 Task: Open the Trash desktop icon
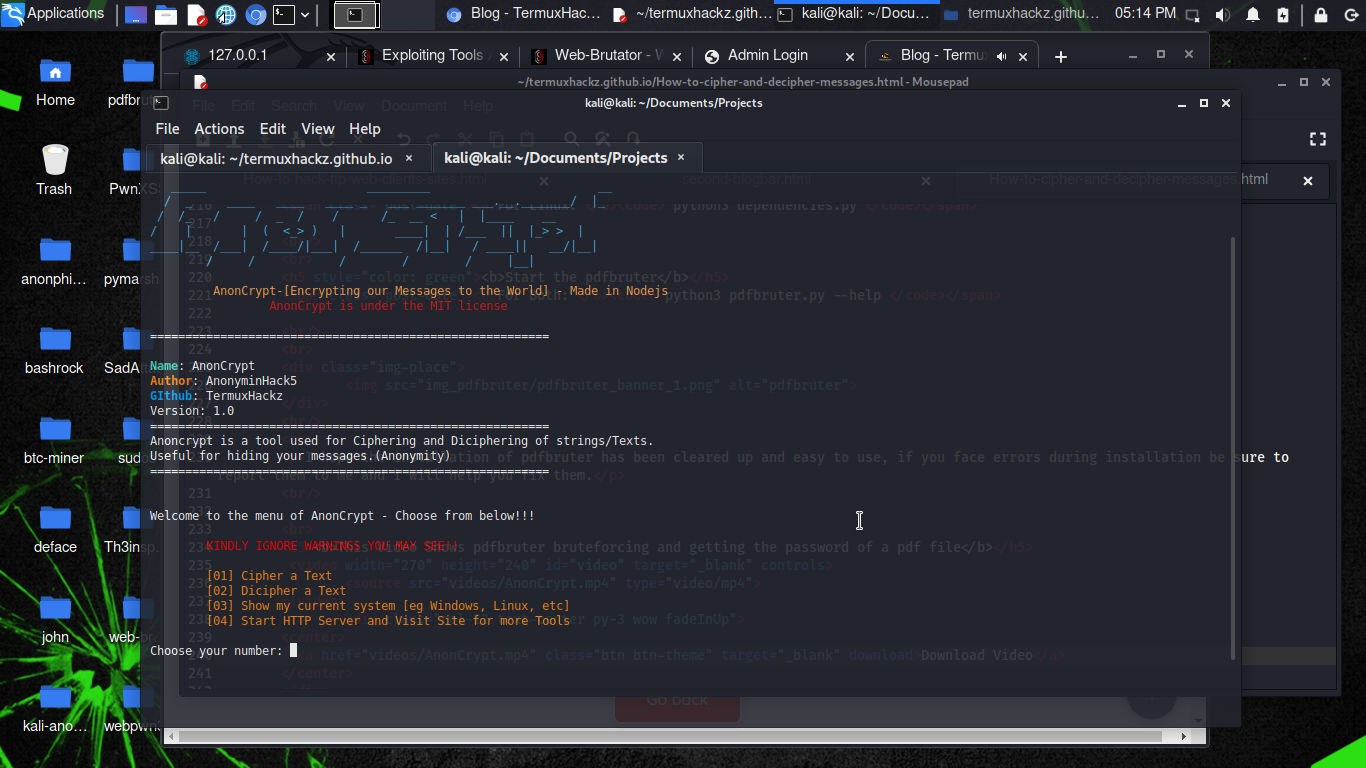click(54, 170)
